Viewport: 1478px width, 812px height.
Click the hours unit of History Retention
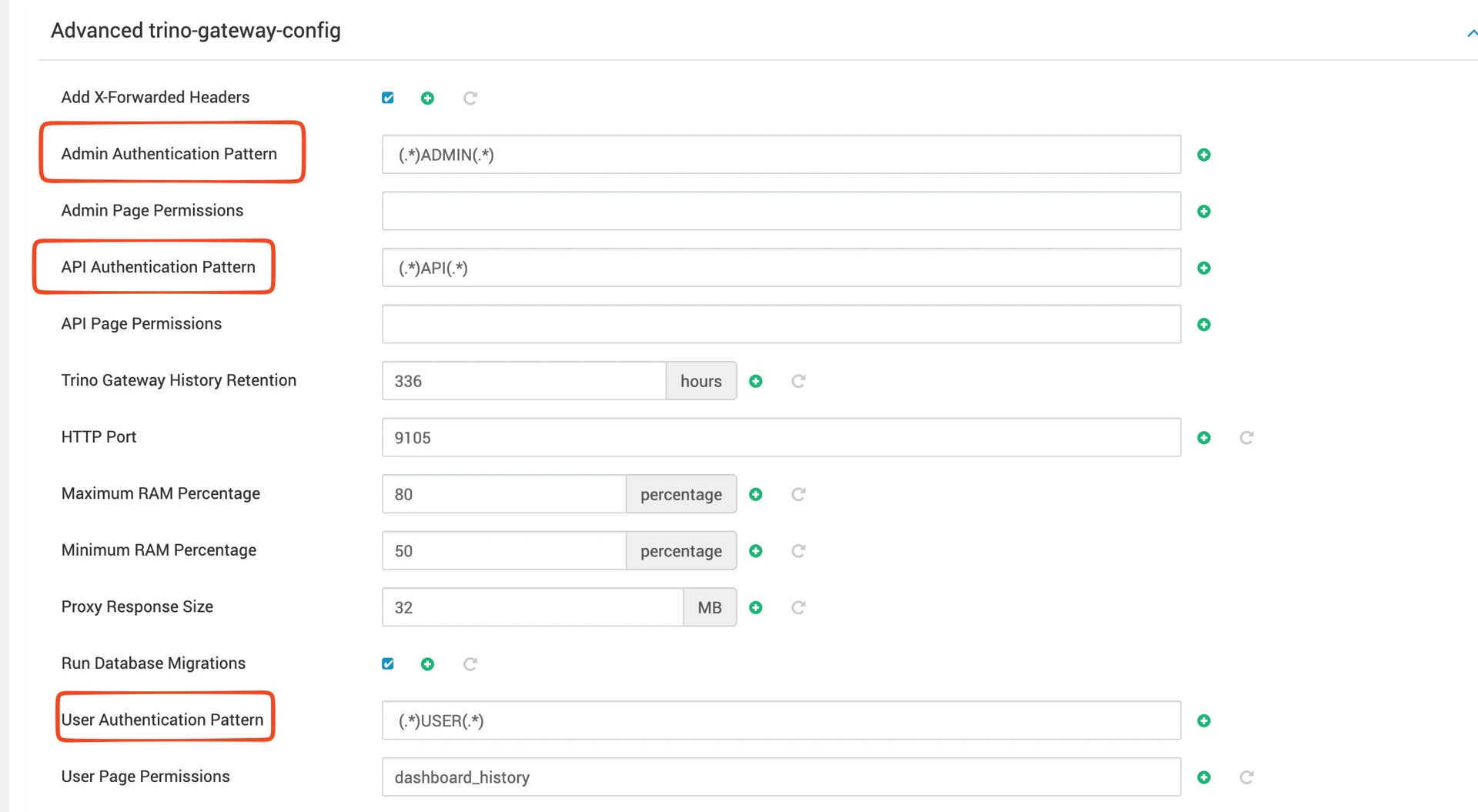coord(701,381)
